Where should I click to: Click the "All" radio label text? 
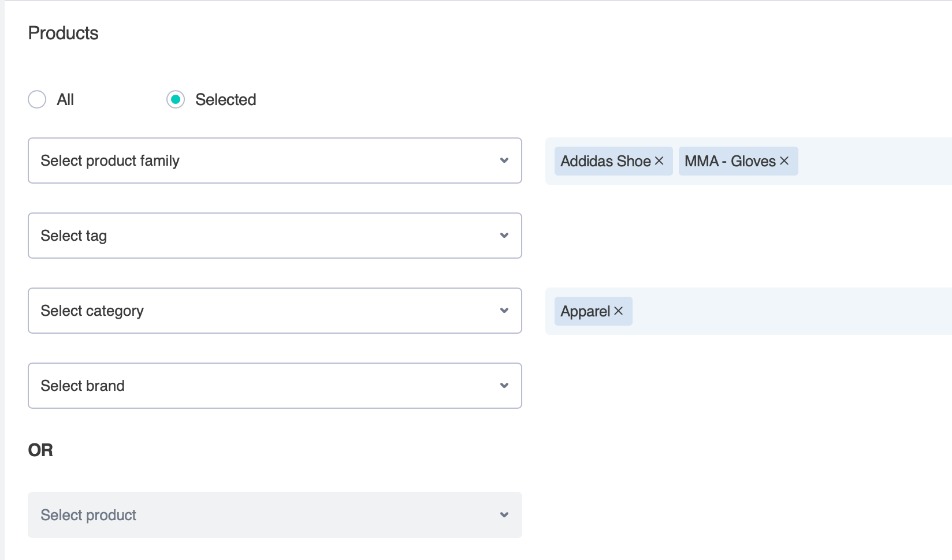point(65,100)
